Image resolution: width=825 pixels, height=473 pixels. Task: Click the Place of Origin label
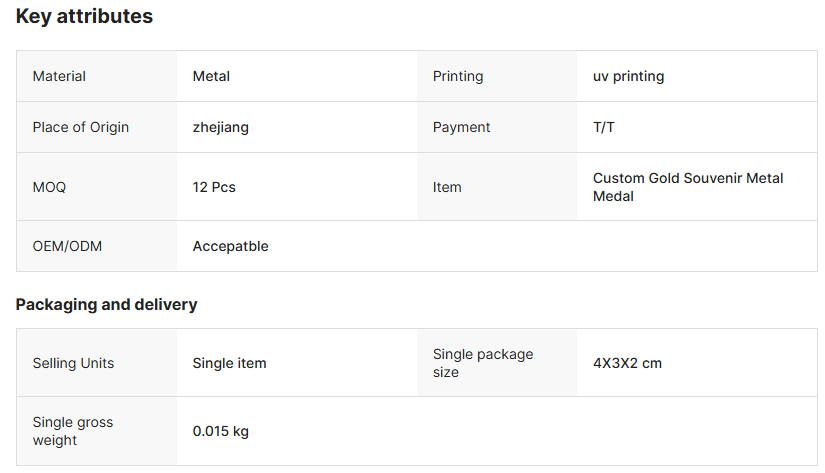tap(81, 127)
